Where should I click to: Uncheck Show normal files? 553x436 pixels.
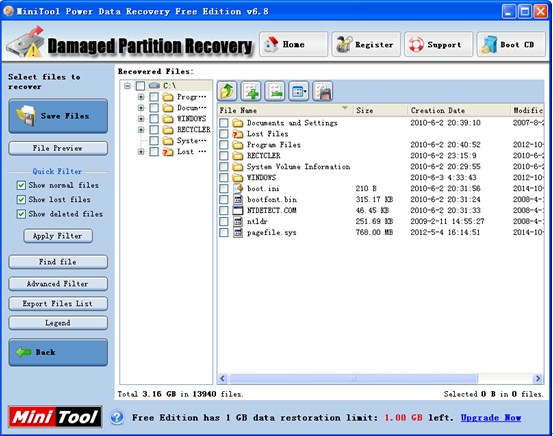21,185
